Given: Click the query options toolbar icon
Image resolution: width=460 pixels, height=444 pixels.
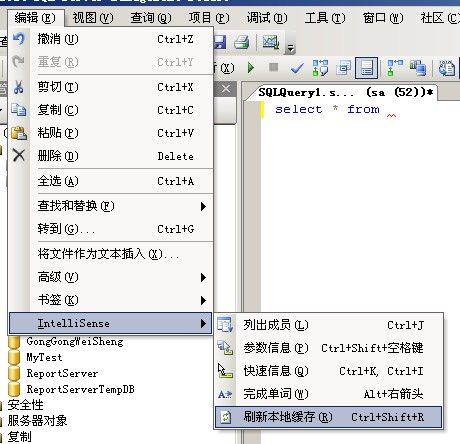Looking at the screenshot, I should click(344, 68).
